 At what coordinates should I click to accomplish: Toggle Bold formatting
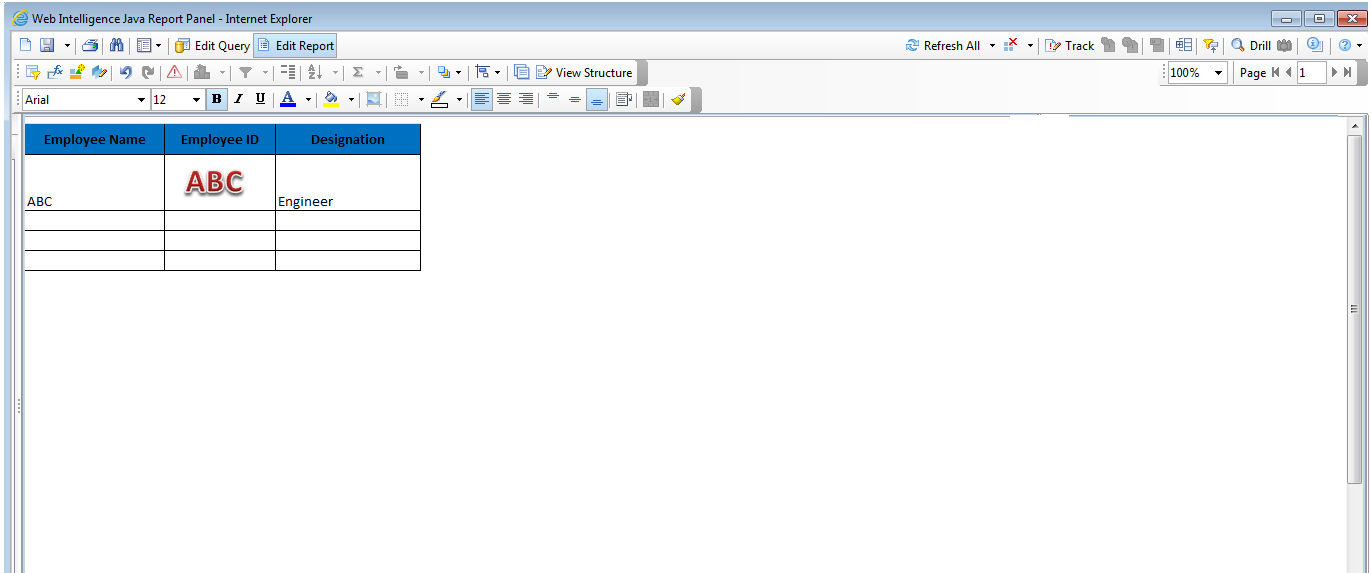(x=216, y=100)
